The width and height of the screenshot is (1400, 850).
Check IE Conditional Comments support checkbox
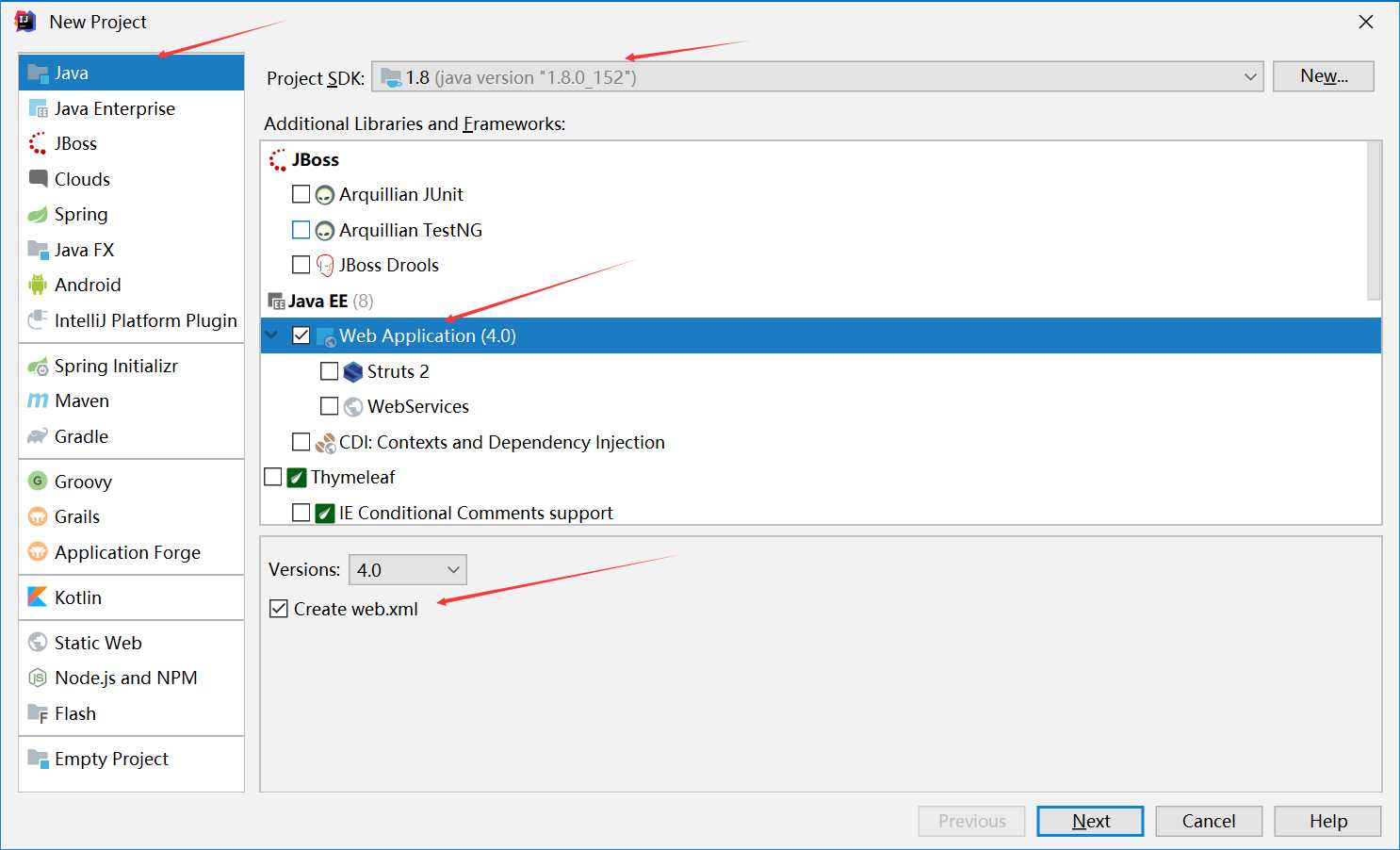pos(301,513)
